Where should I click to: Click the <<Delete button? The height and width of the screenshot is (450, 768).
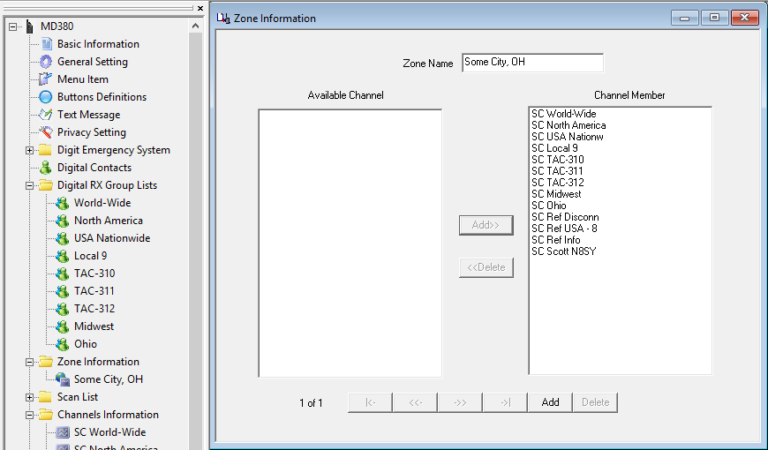click(x=486, y=267)
